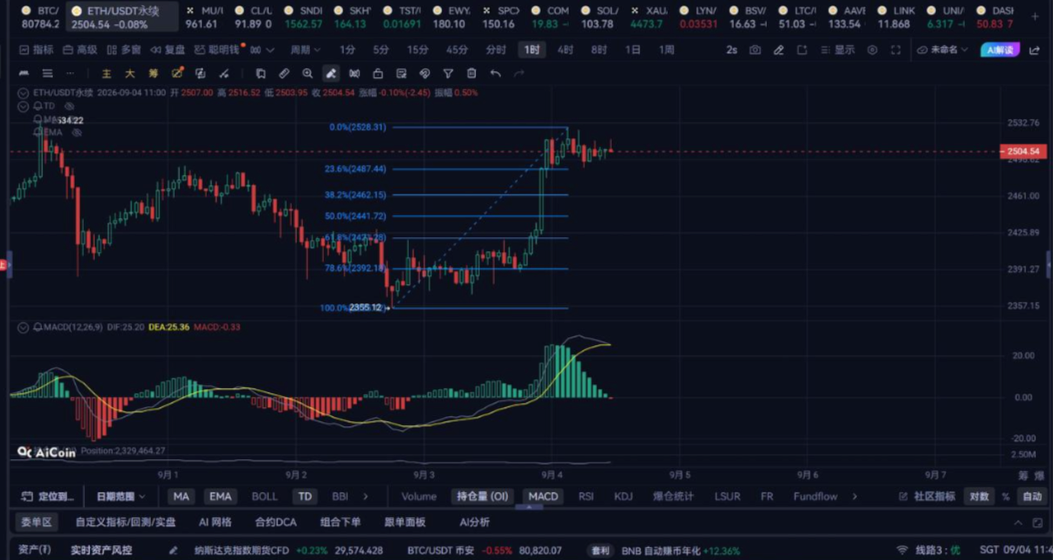Toggle the 对数 log scale button
Screen dimensions: 1053x560
pos(979,497)
